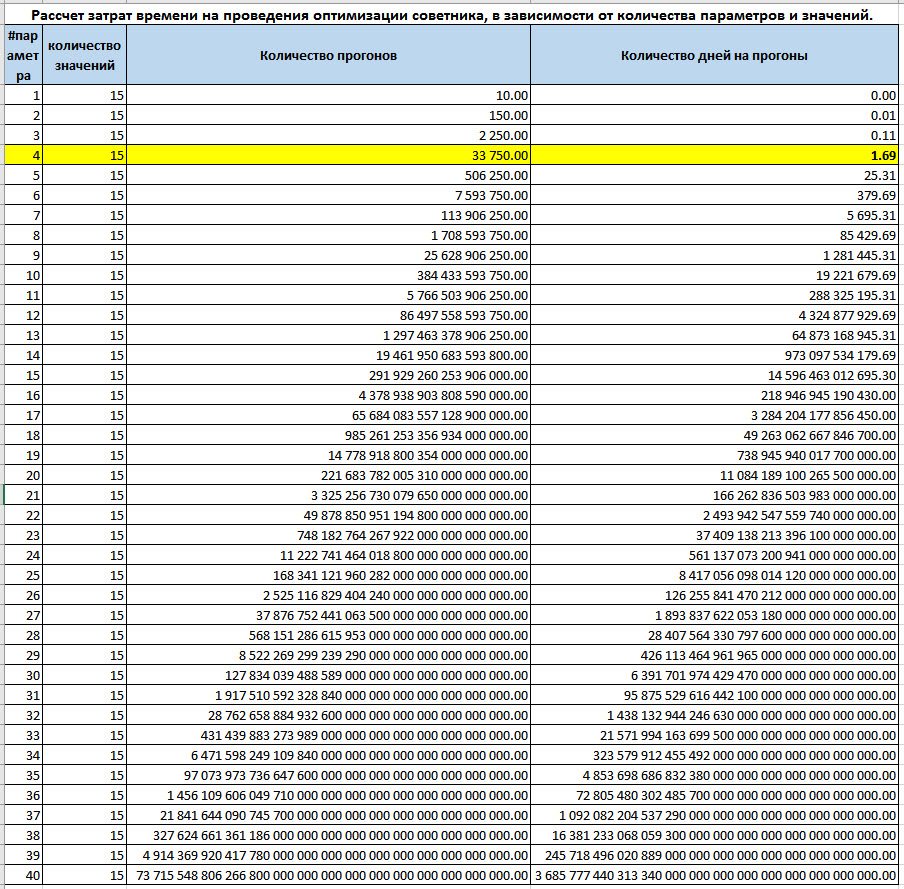The width and height of the screenshot is (904, 889).
Task: Select cell with value '218 946 945 190 430.00'
Action: click(x=714, y=395)
